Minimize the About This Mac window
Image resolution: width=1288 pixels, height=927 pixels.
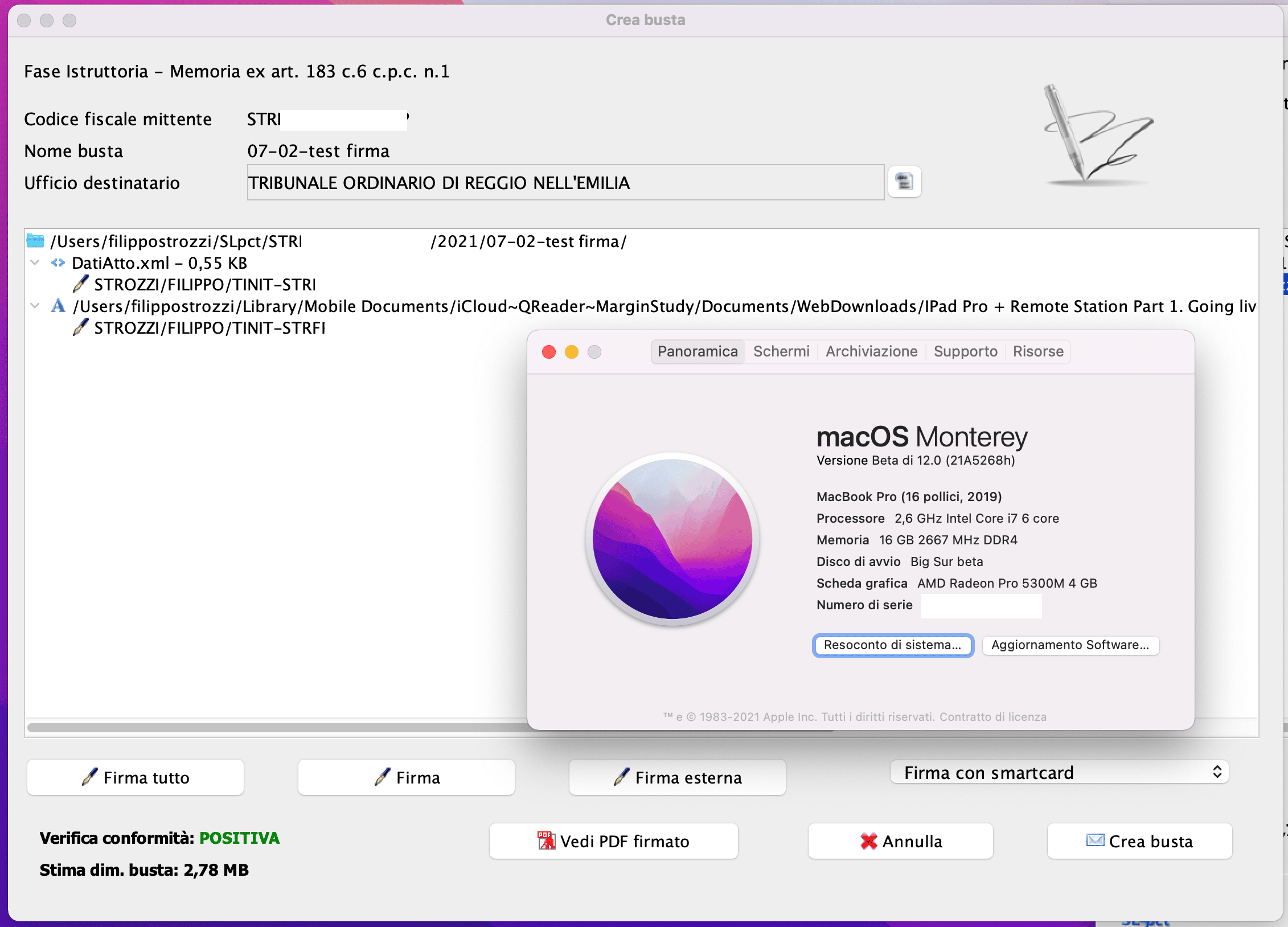[572, 352]
